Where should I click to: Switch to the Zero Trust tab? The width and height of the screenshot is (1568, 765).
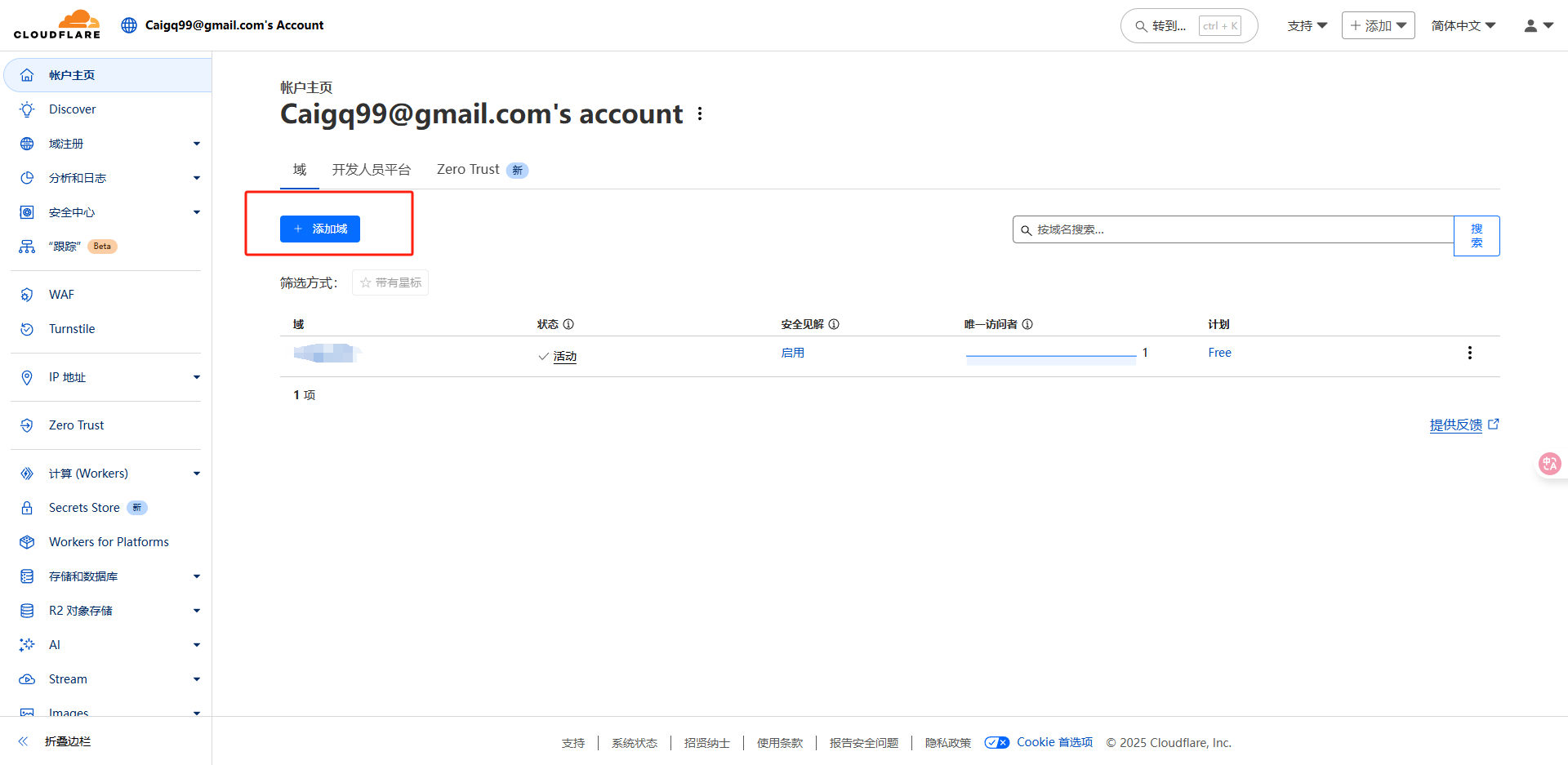coord(468,170)
